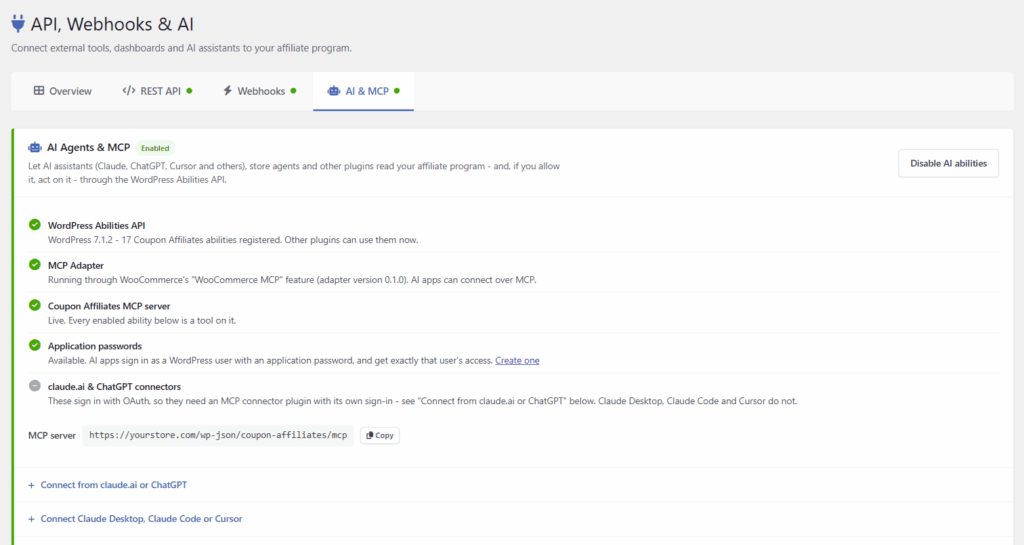Click the Application passwords heading

click(95, 346)
